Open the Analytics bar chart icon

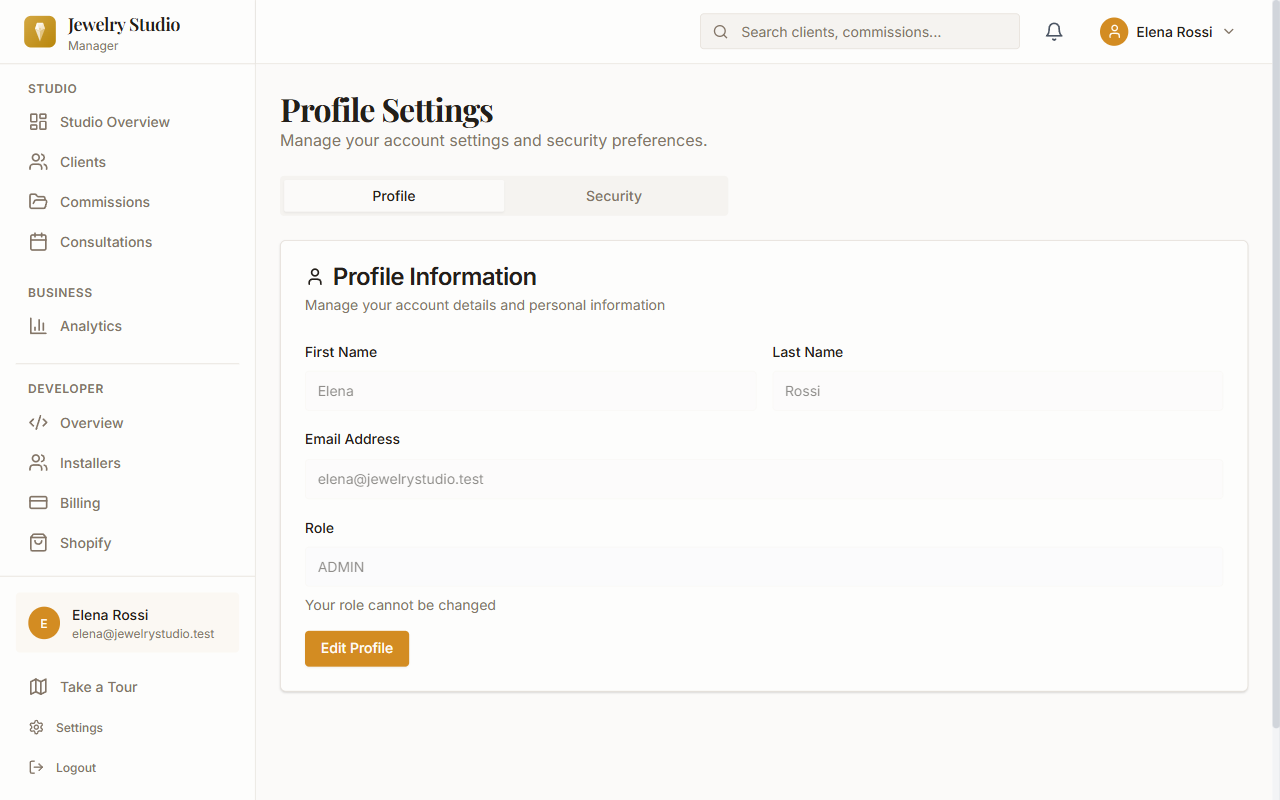pos(38,326)
